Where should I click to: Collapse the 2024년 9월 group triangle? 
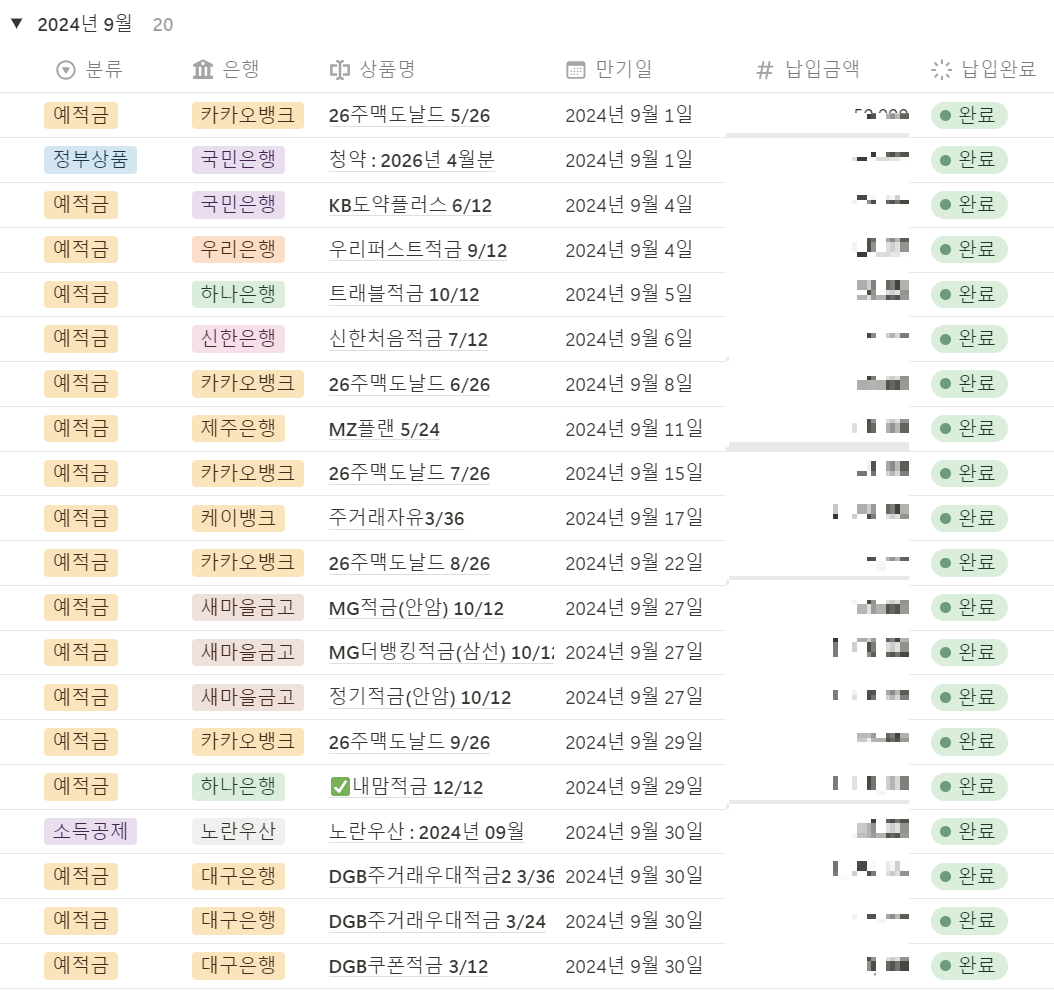coord(17,24)
